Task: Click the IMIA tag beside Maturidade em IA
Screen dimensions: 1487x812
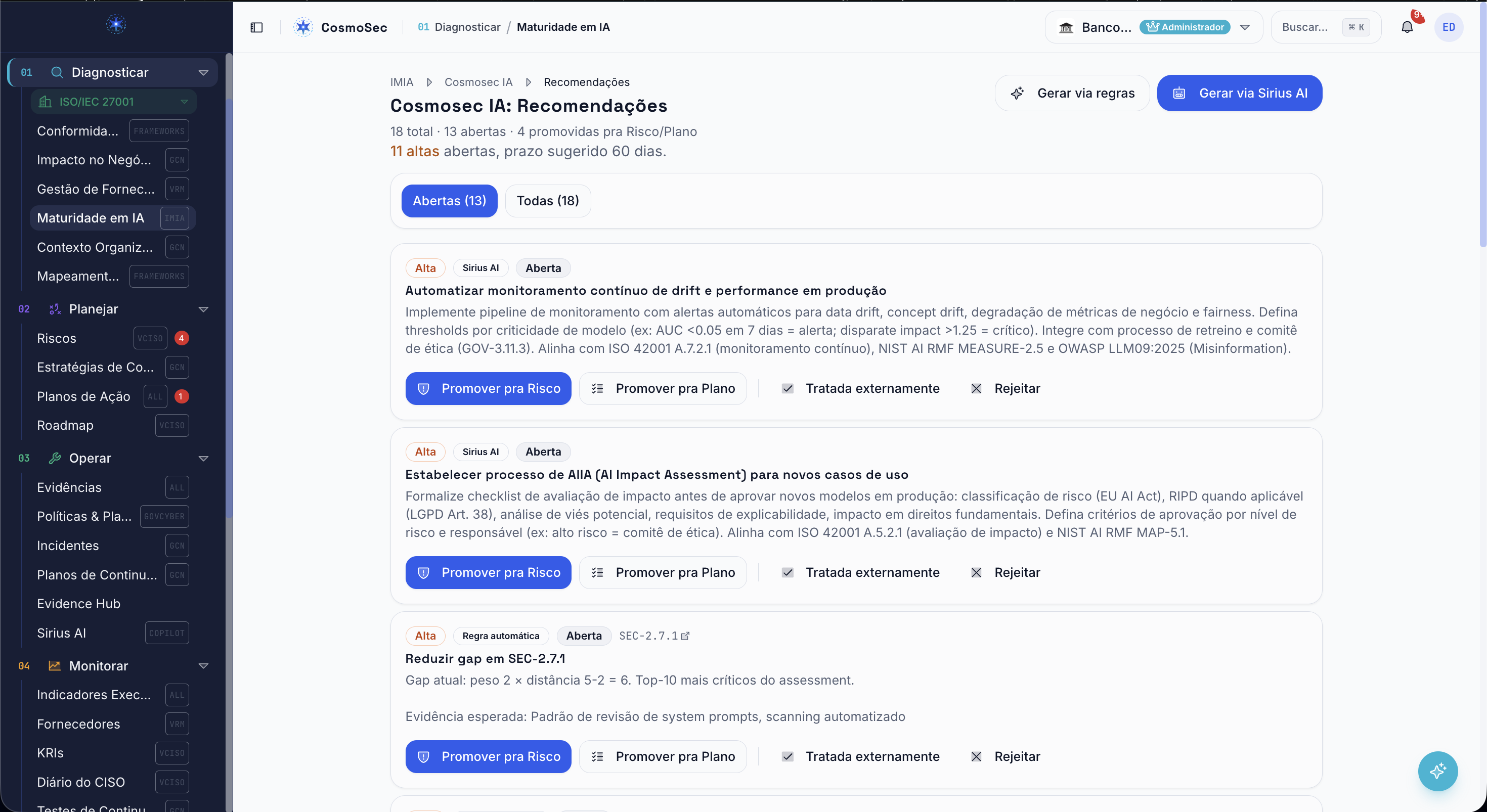Action: pos(174,218)
